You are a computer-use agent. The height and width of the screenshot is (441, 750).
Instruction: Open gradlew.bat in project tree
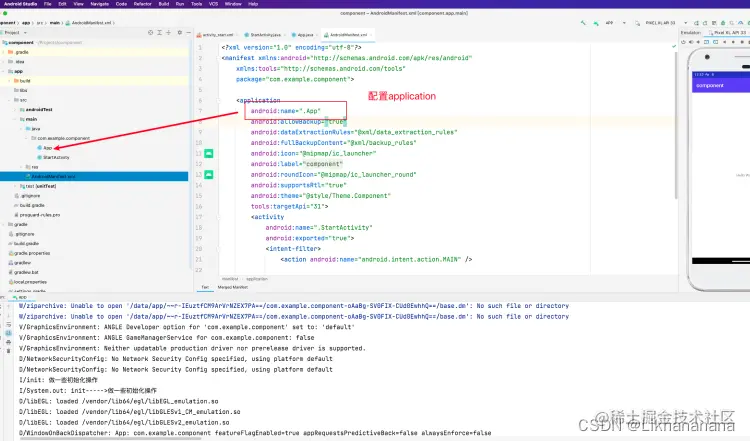[23, 272]
